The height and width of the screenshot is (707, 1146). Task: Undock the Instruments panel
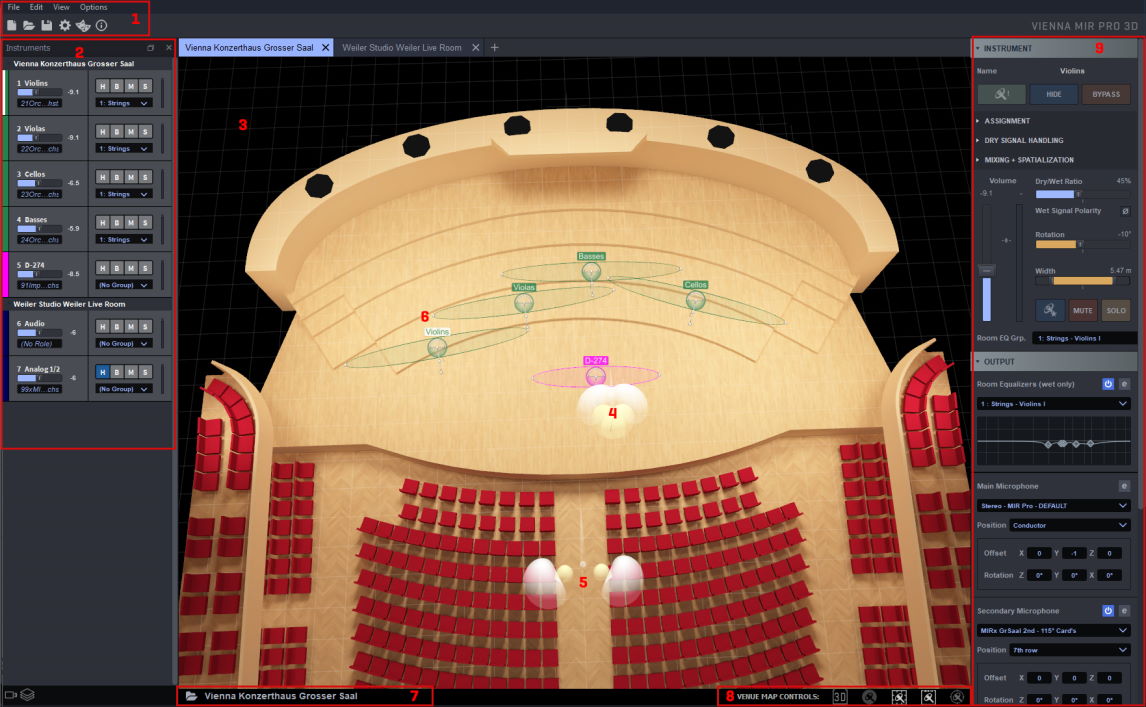click(x=151, y=48)
